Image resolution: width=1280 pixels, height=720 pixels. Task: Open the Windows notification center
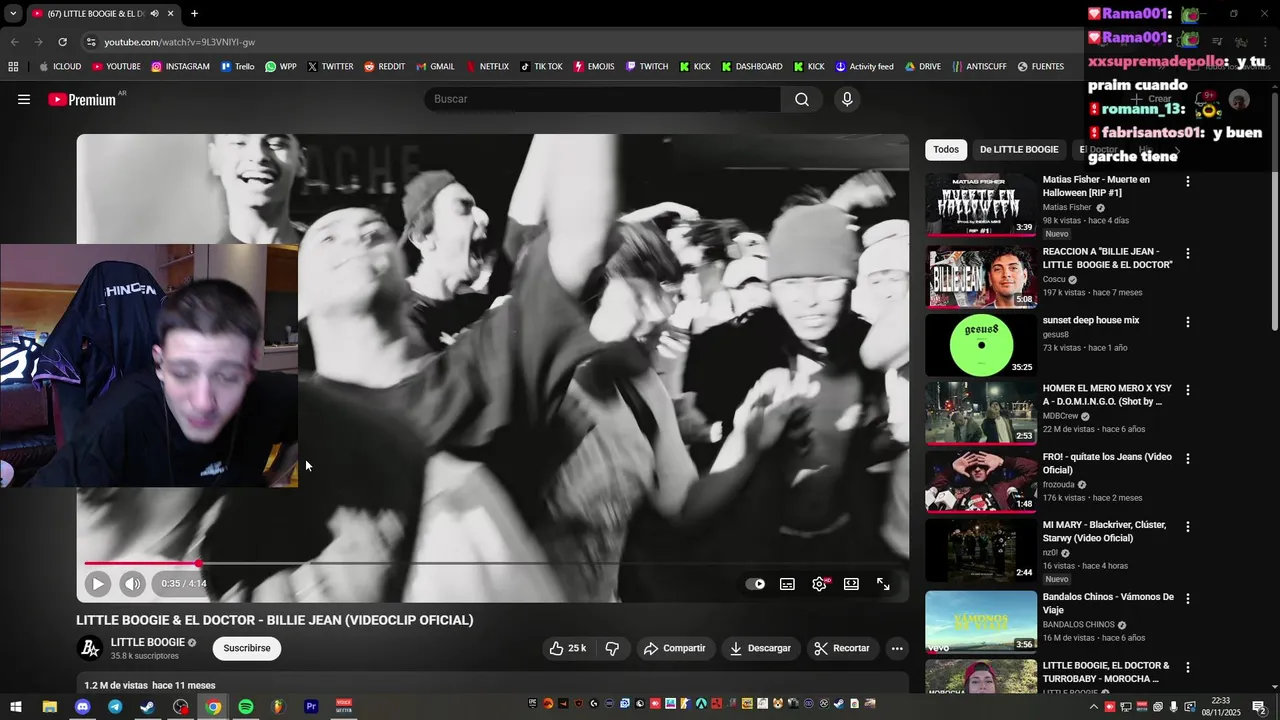click(x=1259, y=707)
